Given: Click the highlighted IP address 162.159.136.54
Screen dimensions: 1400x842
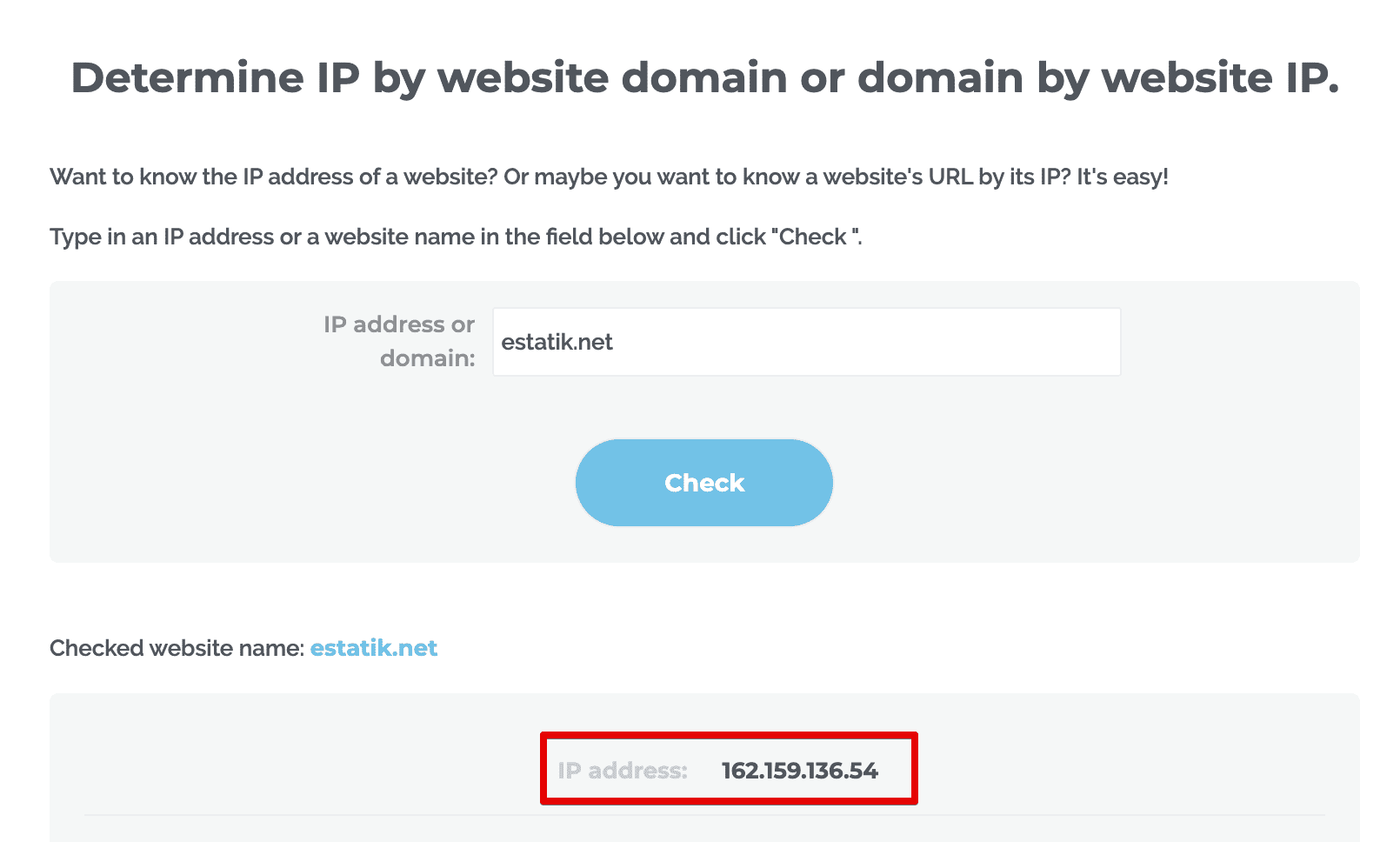Looking at the screenshot, I should 800,770.
